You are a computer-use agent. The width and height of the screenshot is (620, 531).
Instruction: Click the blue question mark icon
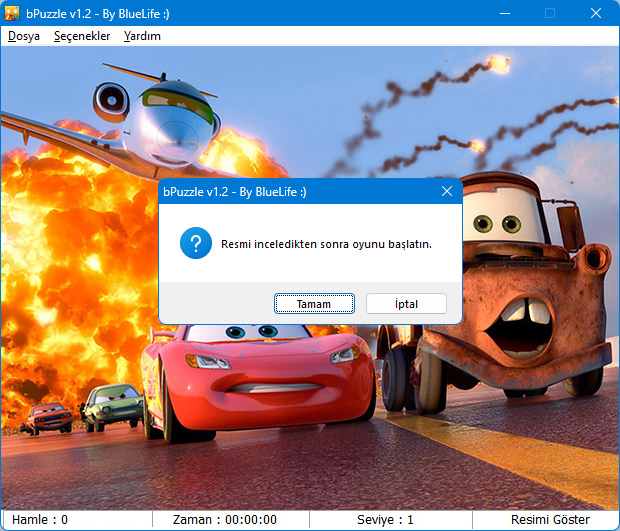[196, 243]
